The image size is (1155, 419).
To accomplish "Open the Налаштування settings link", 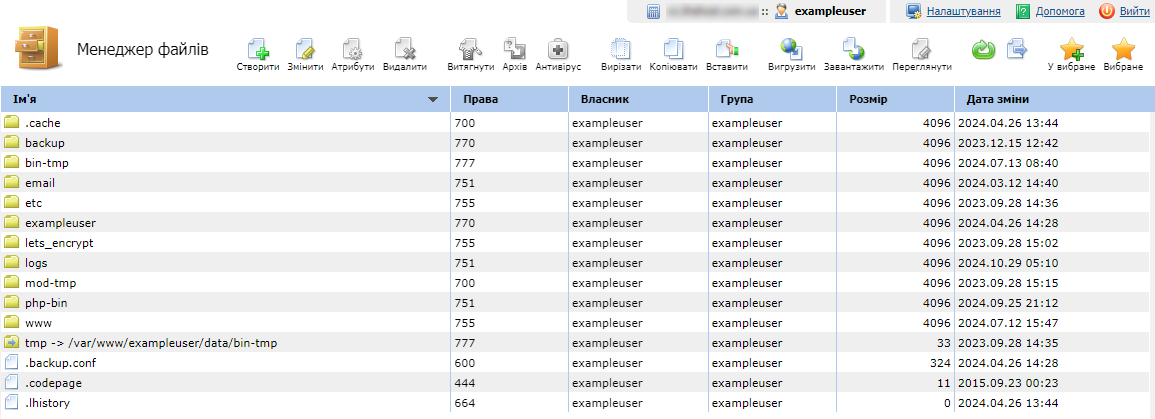I will 963,11.
